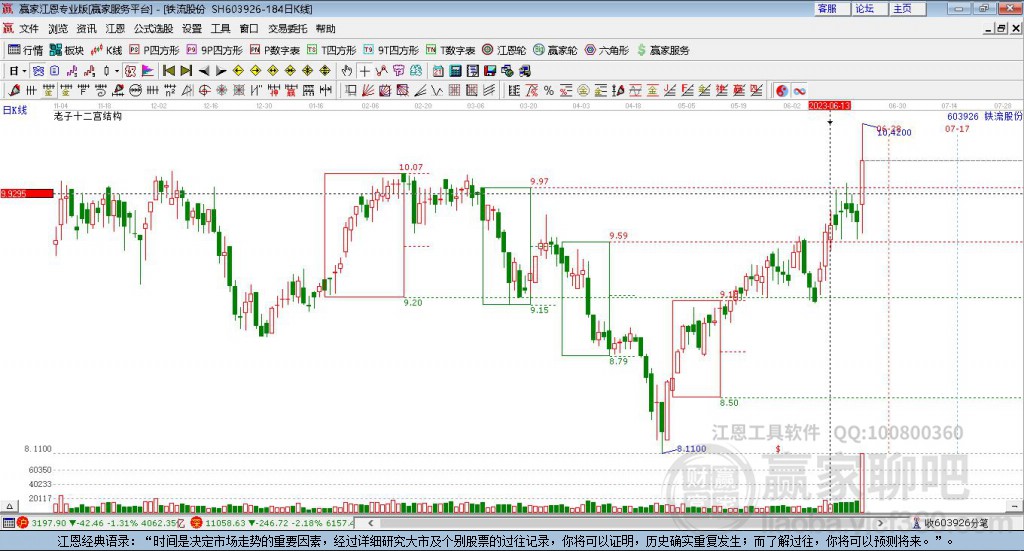Click the table grid icon in status bar
The image size is (1024, 551).
tap(8, 523)
